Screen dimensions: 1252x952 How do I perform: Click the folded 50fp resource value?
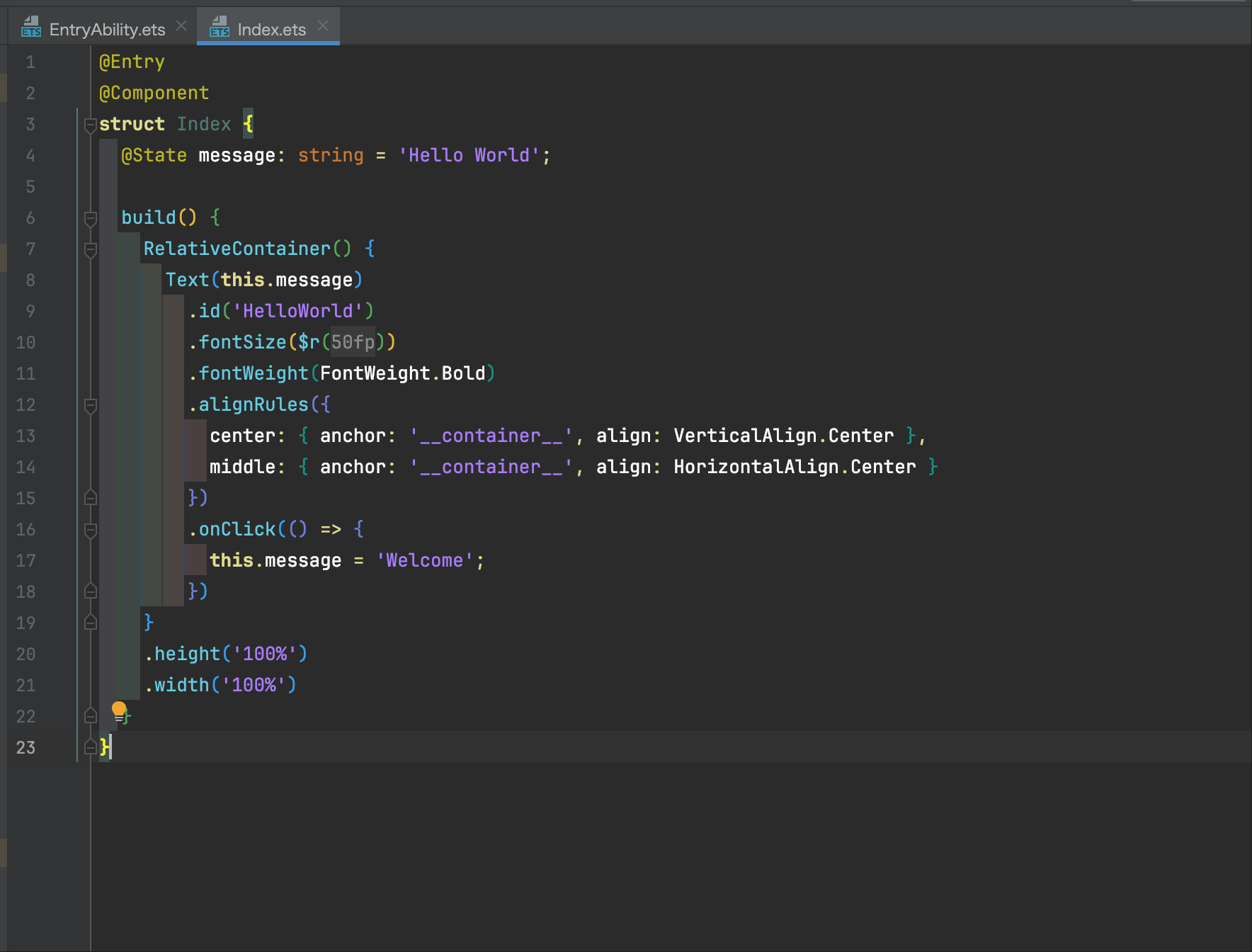pos(353,342)
